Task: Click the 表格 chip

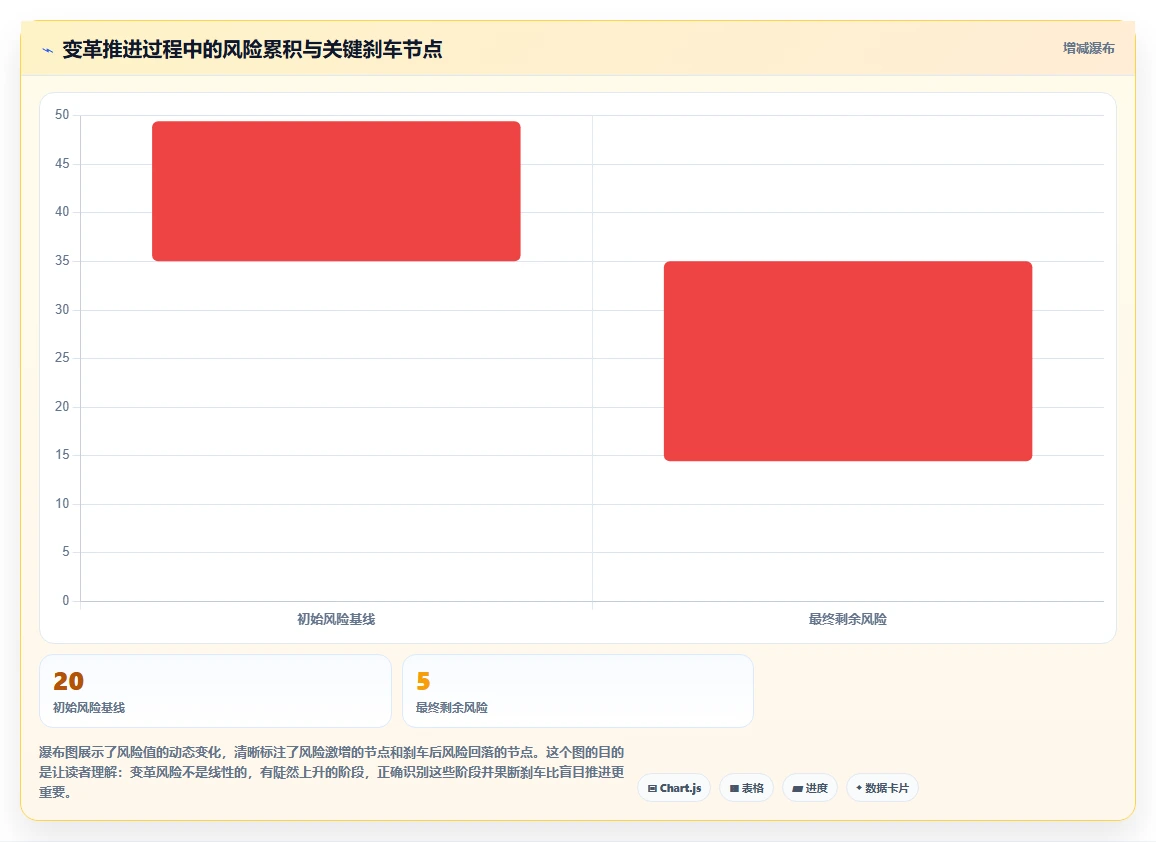Action: click(746, 788)
